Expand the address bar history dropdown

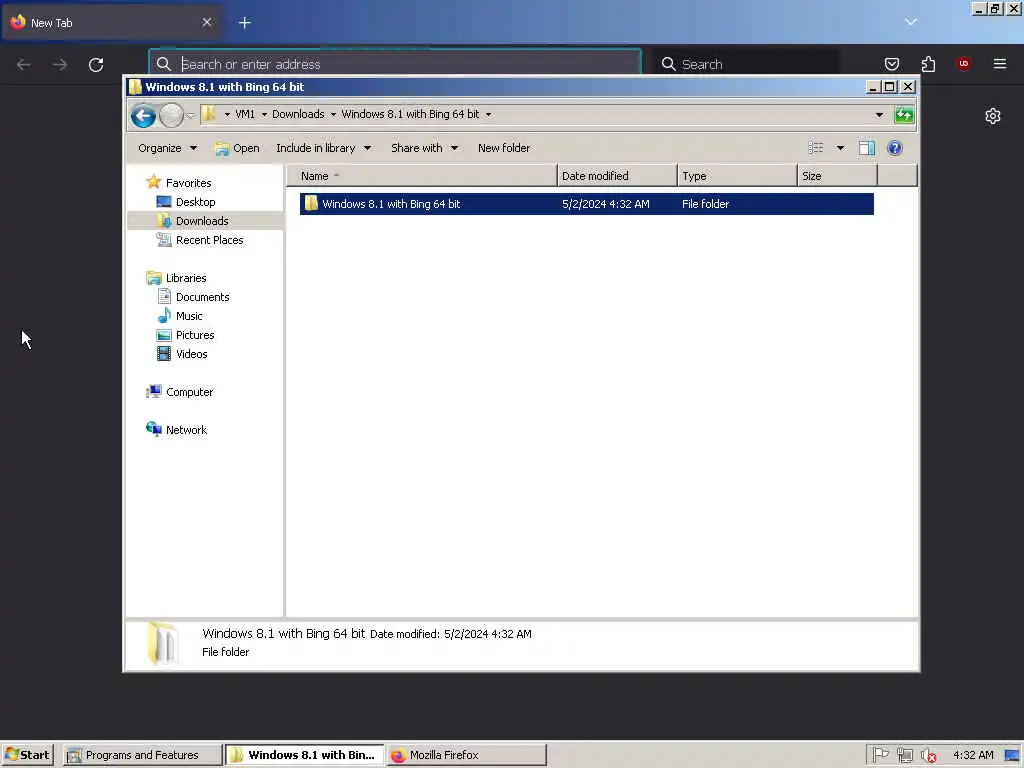coord(879,114)
